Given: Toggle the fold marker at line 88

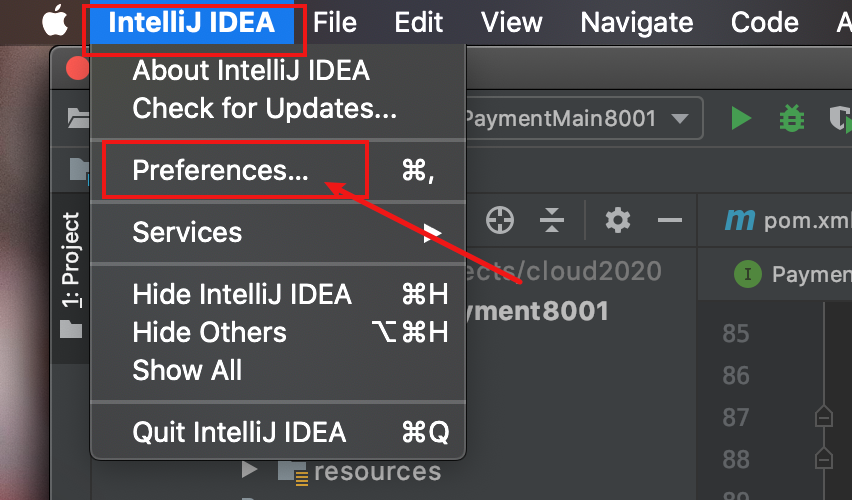Looking at the screenshot, I should click(x=824, y=458).
